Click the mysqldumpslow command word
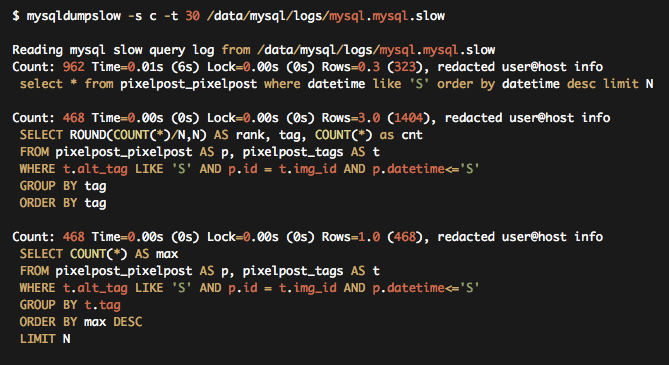Viewport: 669px width, 365px height. (74, 16)
